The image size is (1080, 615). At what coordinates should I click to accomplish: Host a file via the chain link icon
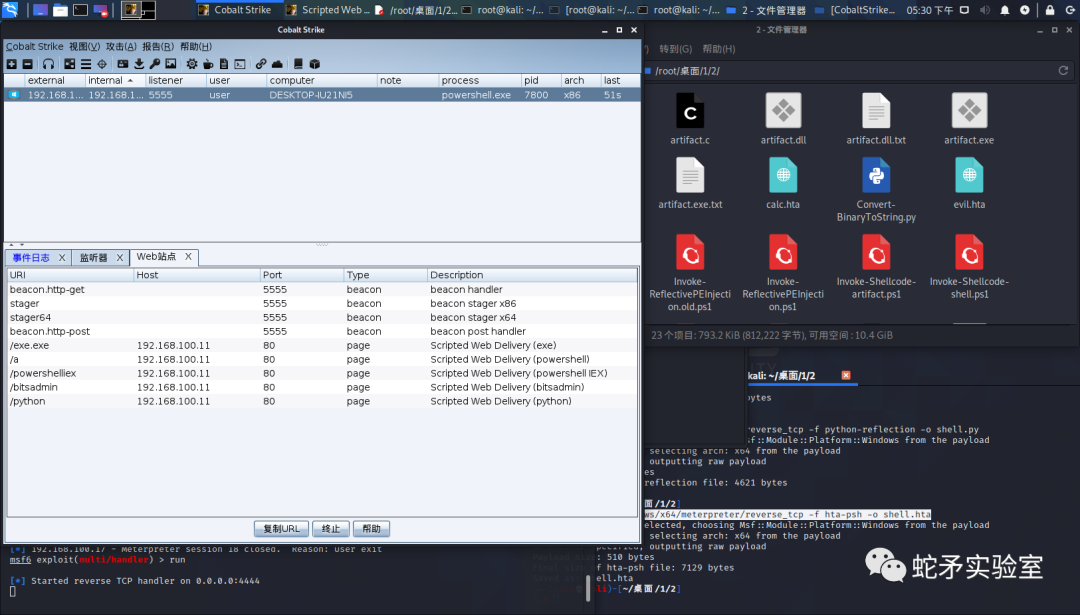point(261,64)
